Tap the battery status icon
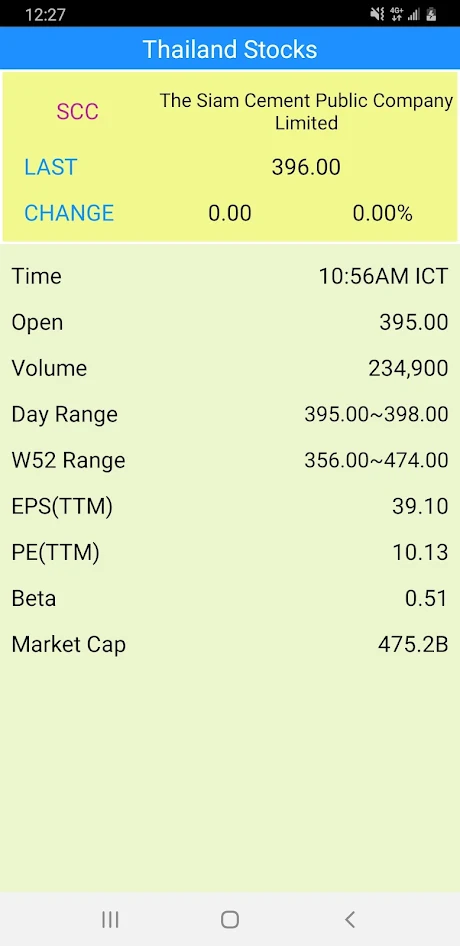The image size is (460, 946). pyautogui.click(x=431, y=14)
